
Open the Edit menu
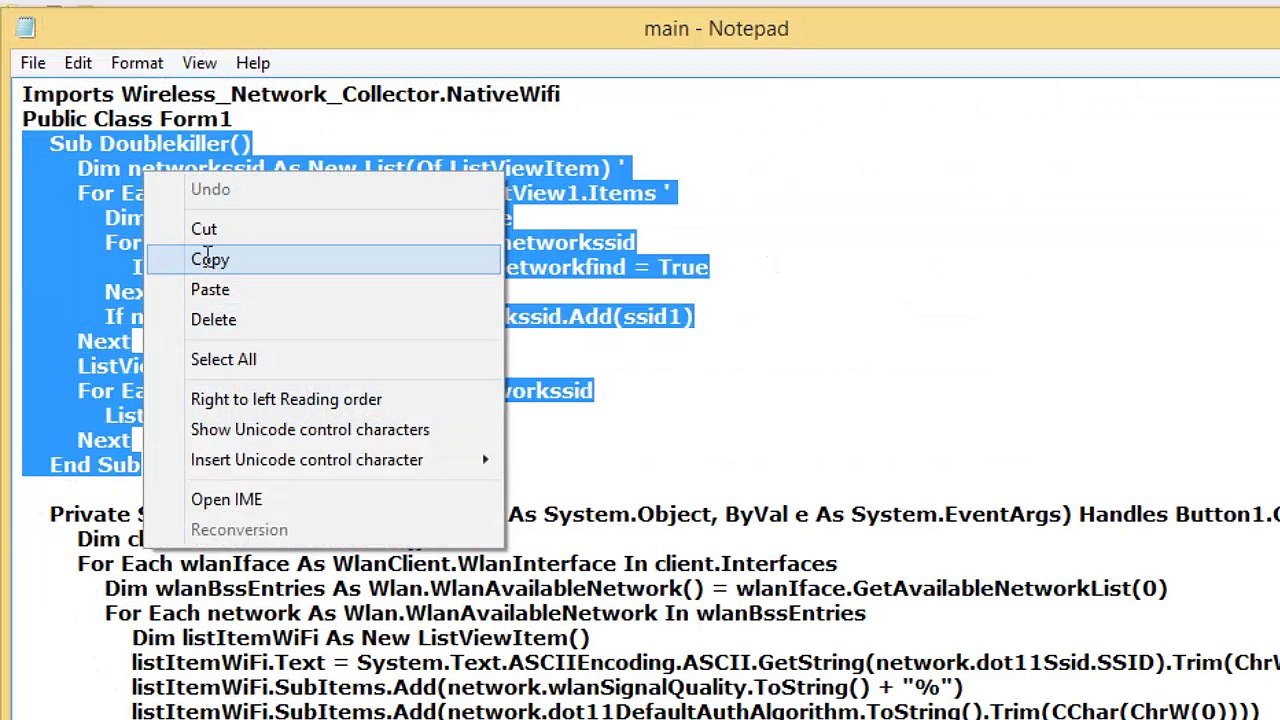78,63
